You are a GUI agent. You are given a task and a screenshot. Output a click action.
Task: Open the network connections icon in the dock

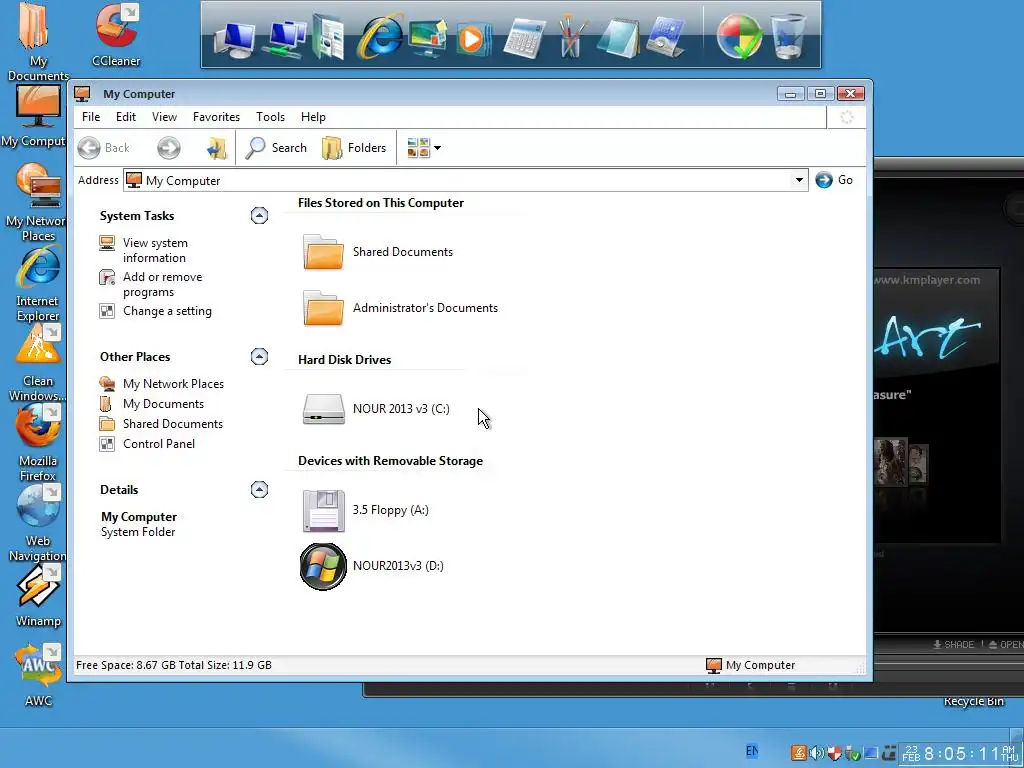285,40
